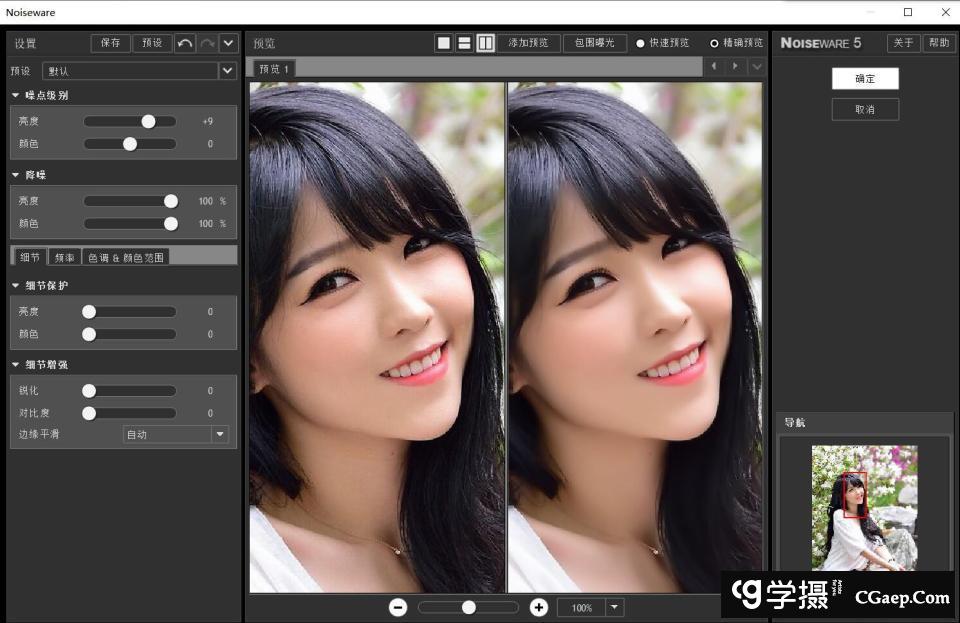Expand the 100% zoom level dropdown

[615, 607]
